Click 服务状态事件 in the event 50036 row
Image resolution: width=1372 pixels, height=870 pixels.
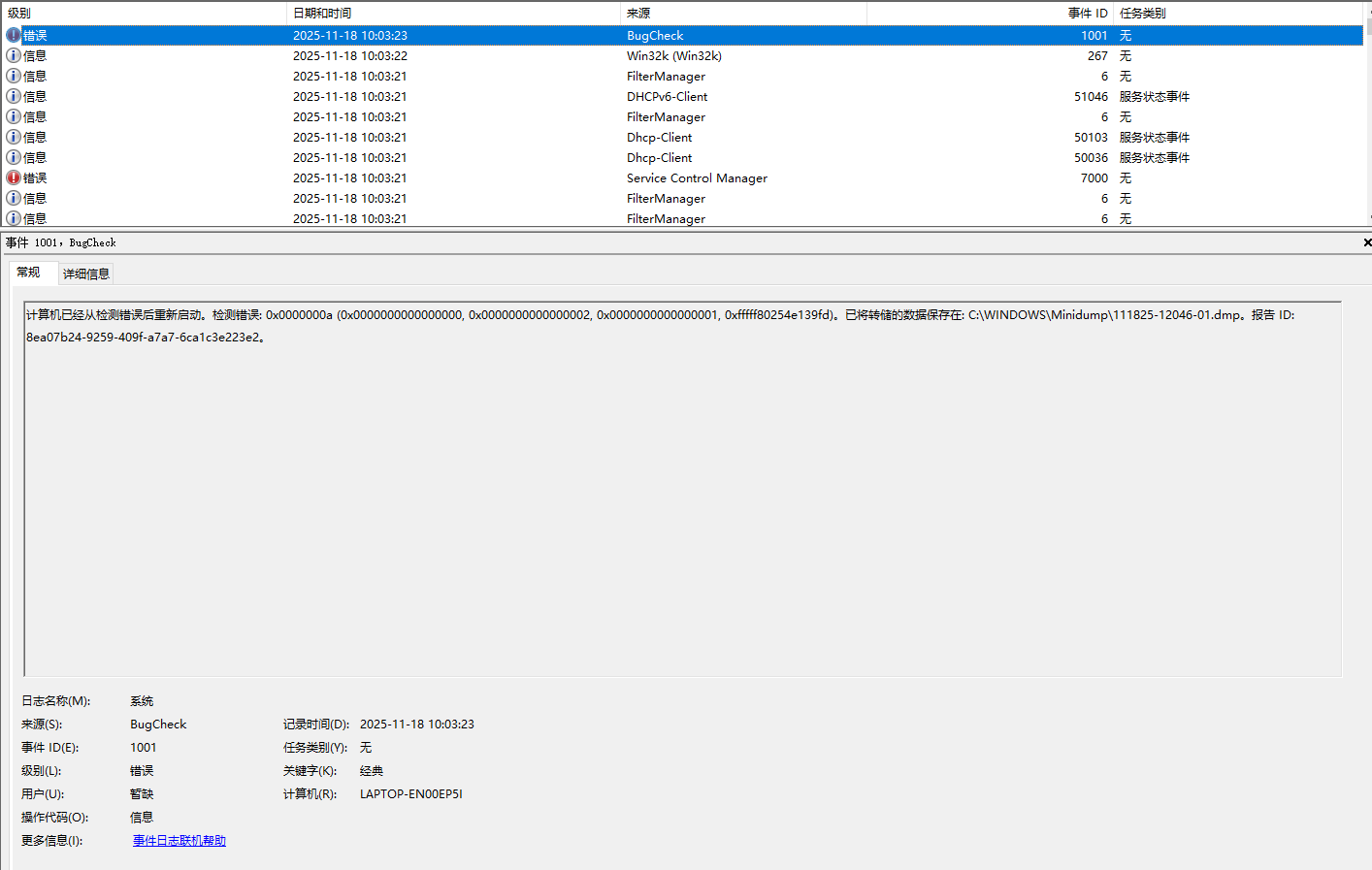click(1155, 157)
